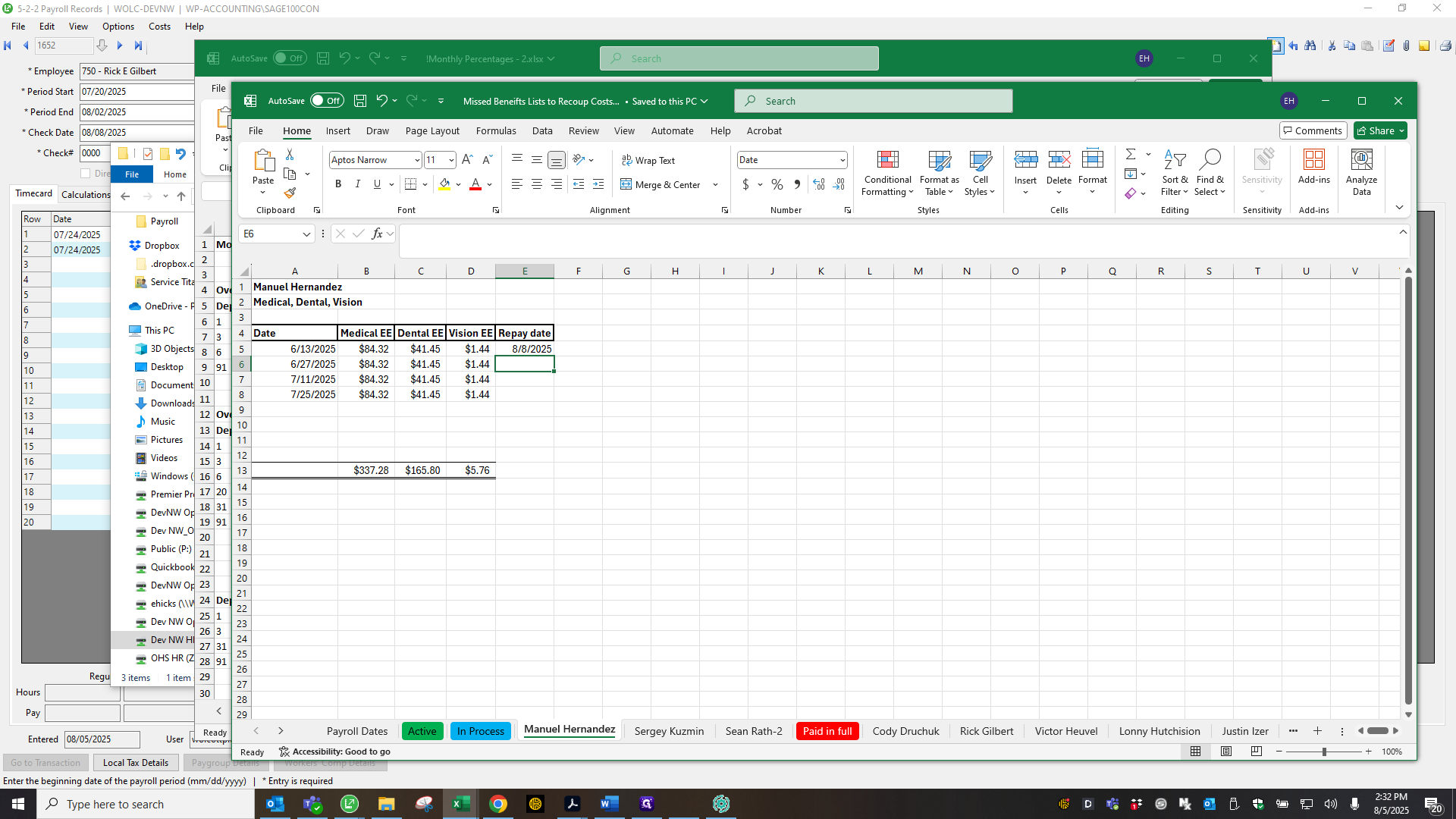1456x819 pixels.
Task: Open Number Format dropdown showing Date
Action: pos(843,160)
